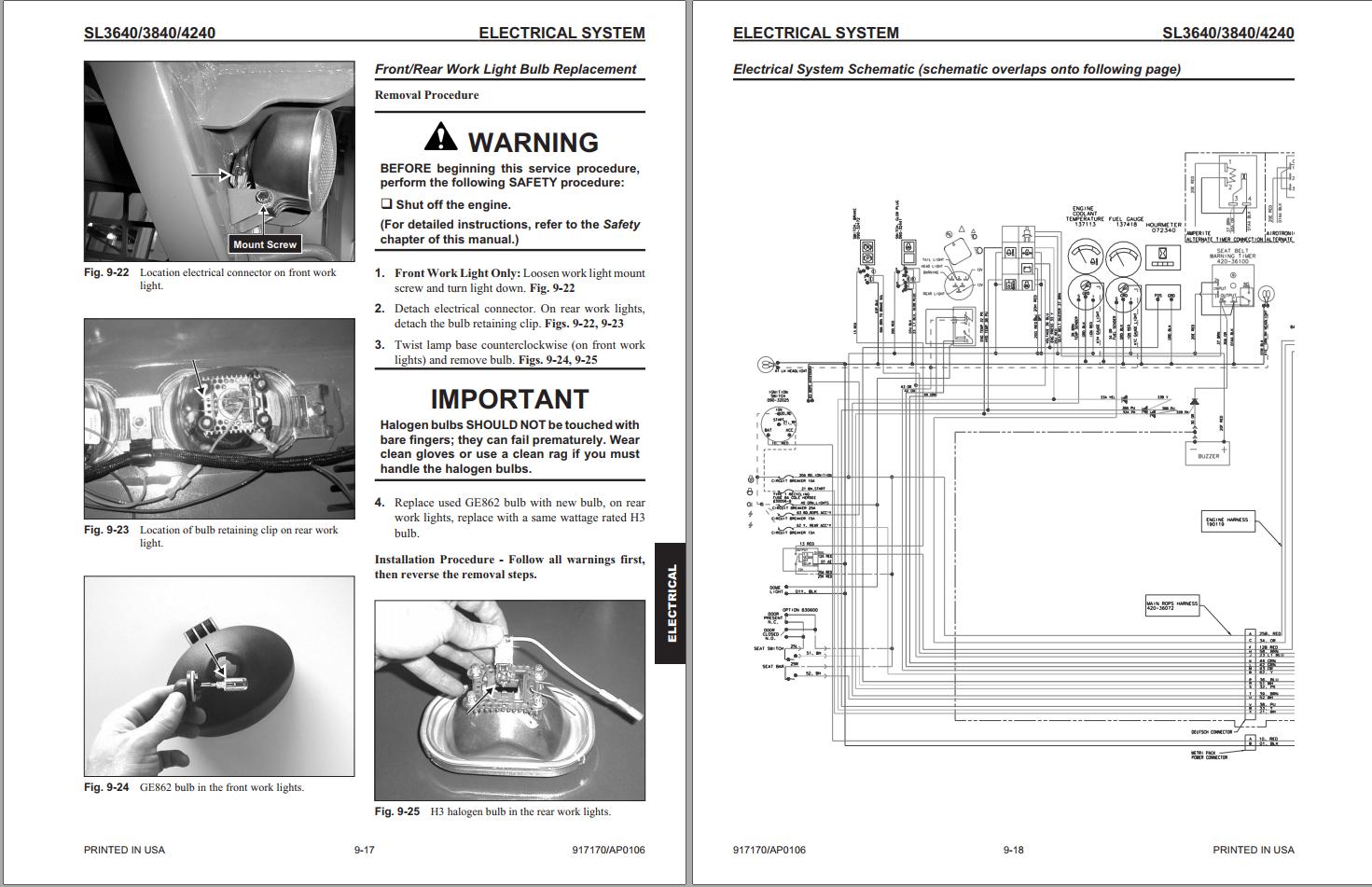Select the fuel gauge symbol labeled 137418
This screenshot has height=887, width=1372.
[1124, 258]
